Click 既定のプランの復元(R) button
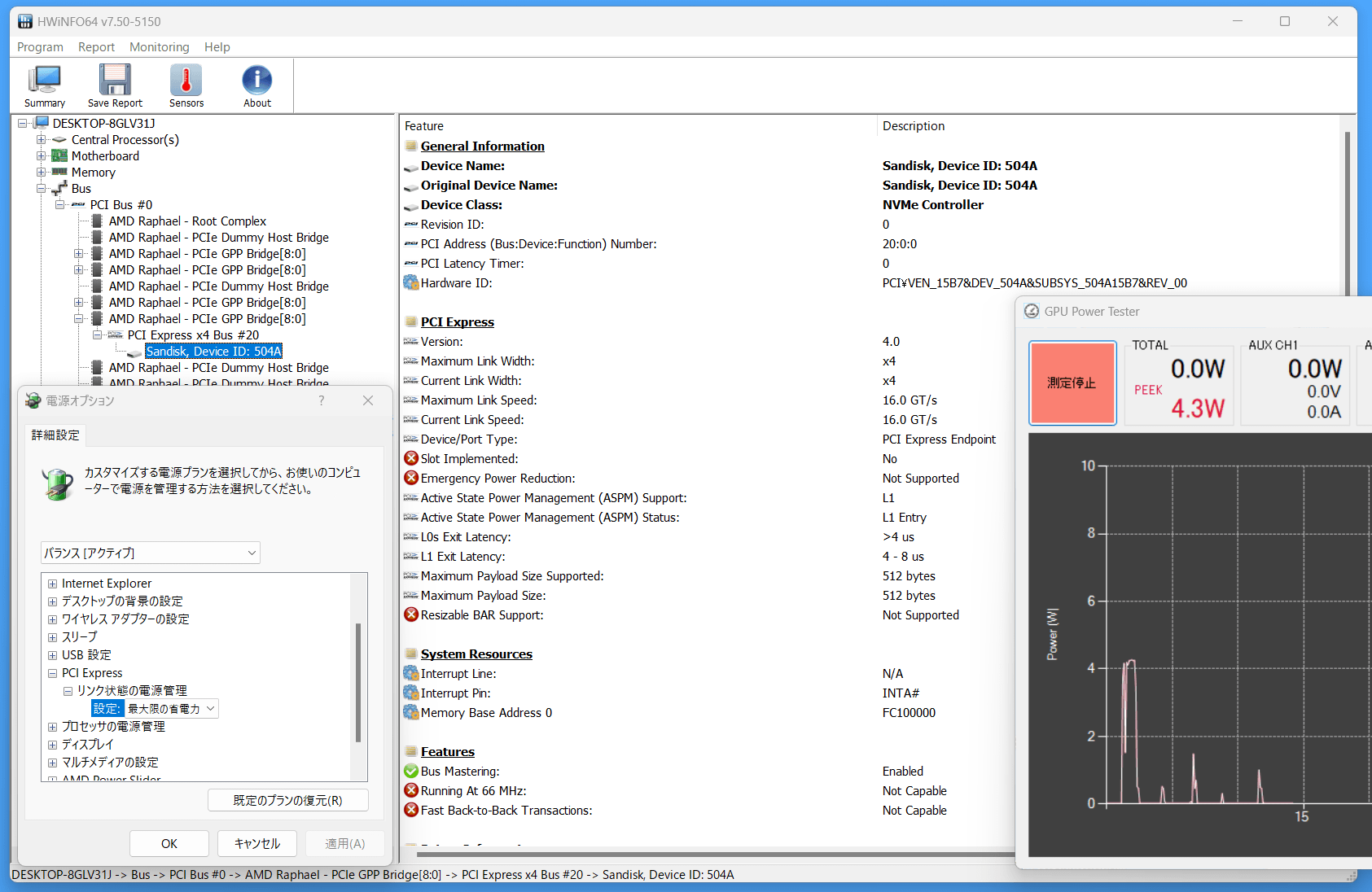Screen dimensions: 1372x892 click(x=288, y=800)
